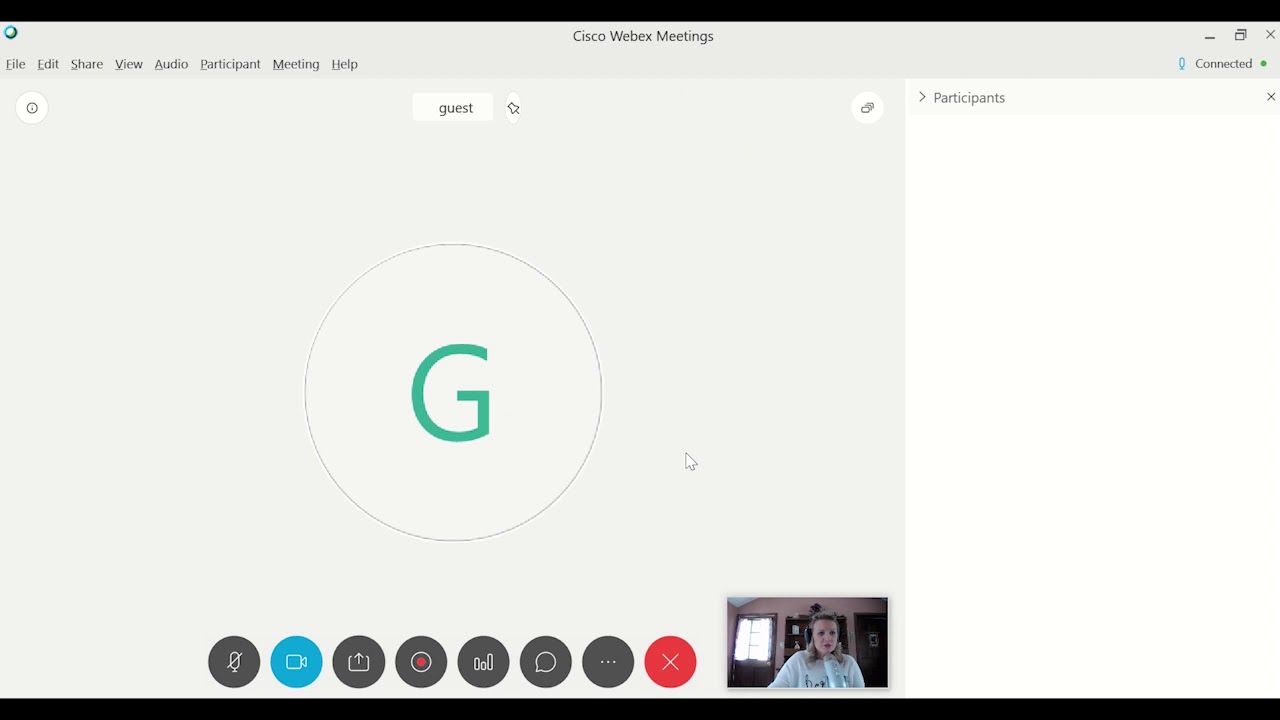The height and width of the screenshot is (720, 1280).
Task: Open the Participant menu
Action: (x=230, y=64)
